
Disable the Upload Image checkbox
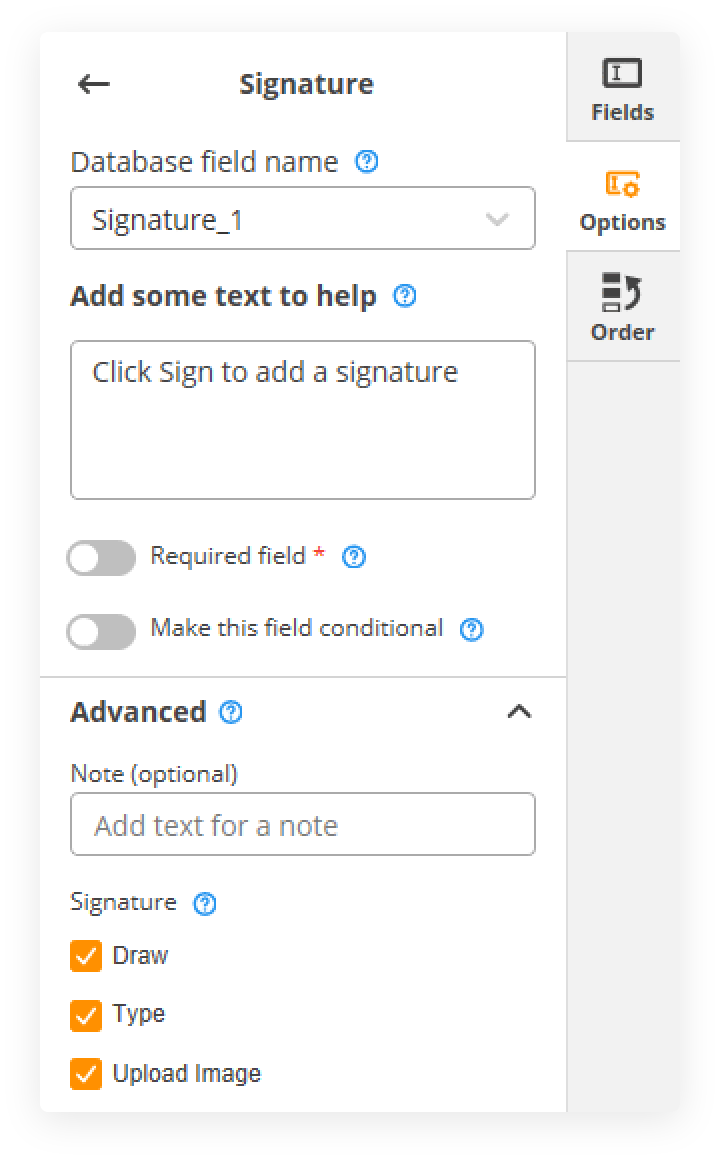(x=87, y=1074)
